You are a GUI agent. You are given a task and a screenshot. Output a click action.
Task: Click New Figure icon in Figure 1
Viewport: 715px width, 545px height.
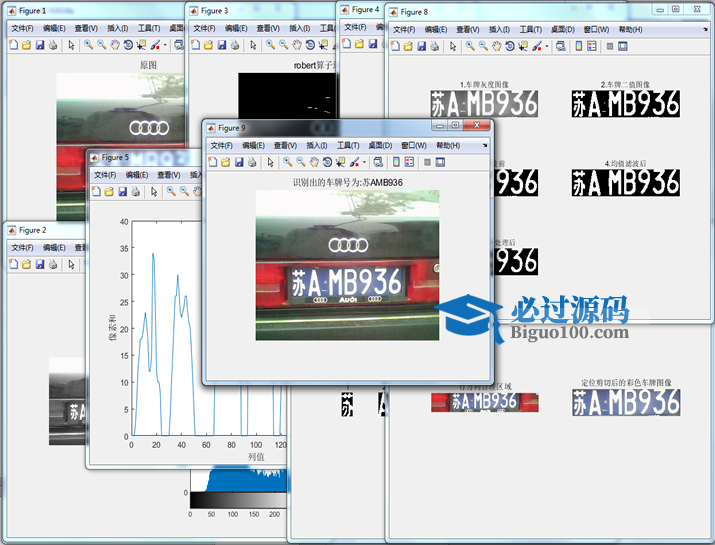(x=13, y=45)
